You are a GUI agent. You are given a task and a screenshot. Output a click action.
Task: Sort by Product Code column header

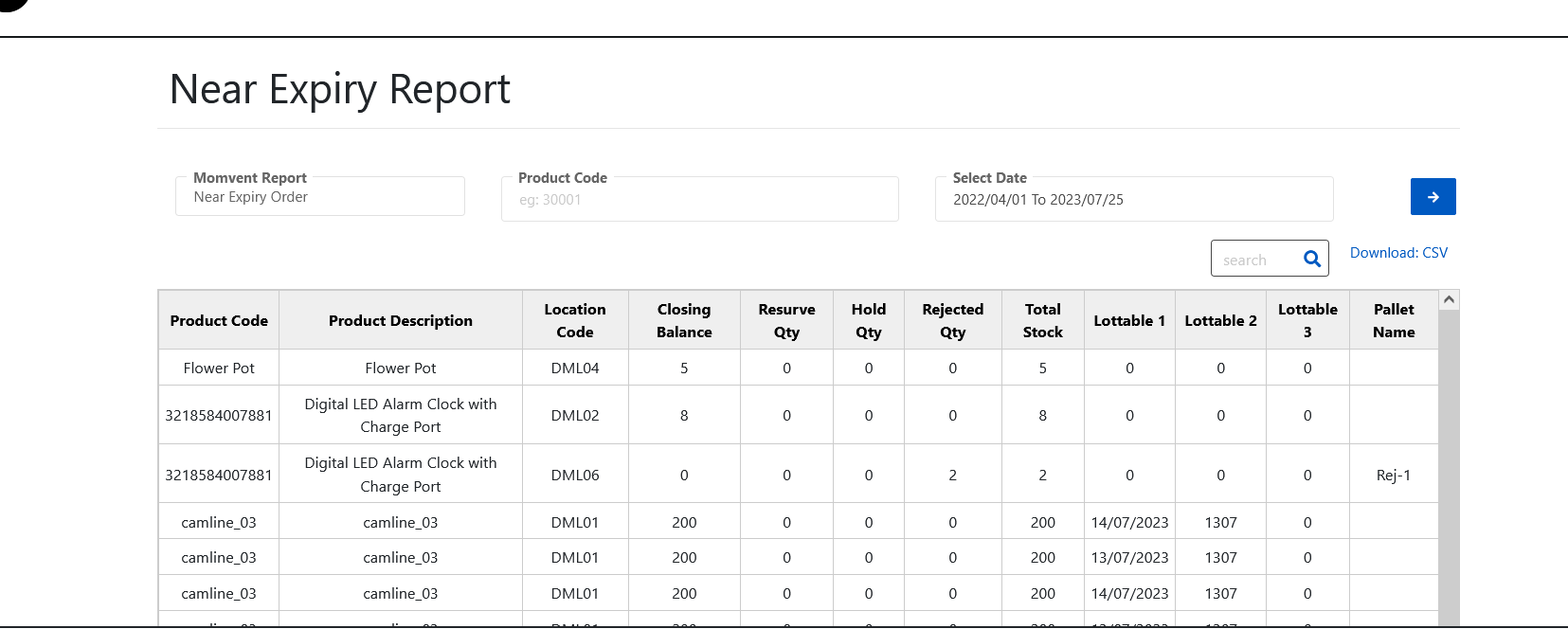pos(219,321)
